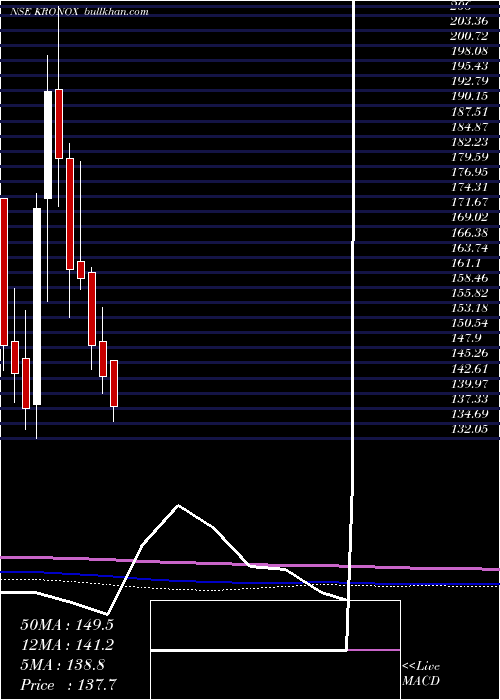Click the 155.82 price axis label

tap(471, 293)
